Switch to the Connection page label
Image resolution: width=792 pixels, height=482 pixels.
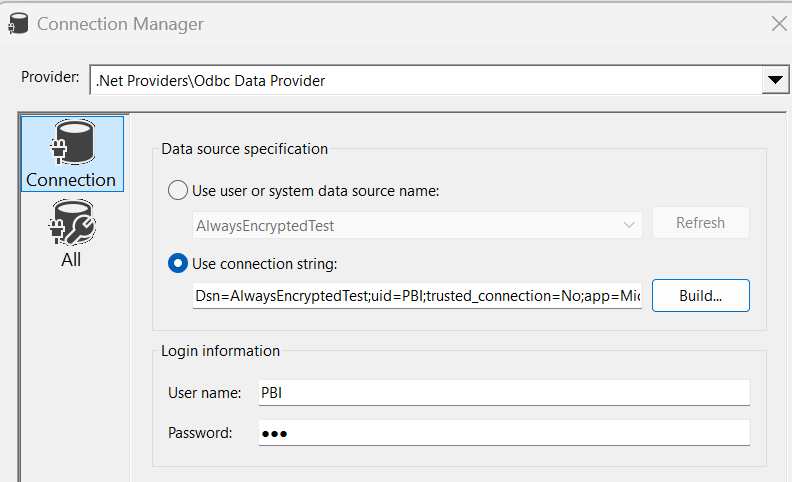(x=71, y=180)
